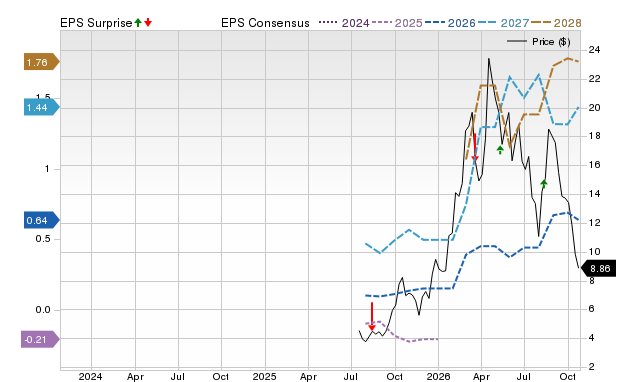Click the 2025 label on the time axis
This screenshot has height=382, width=640.
[x=264, y=376]
